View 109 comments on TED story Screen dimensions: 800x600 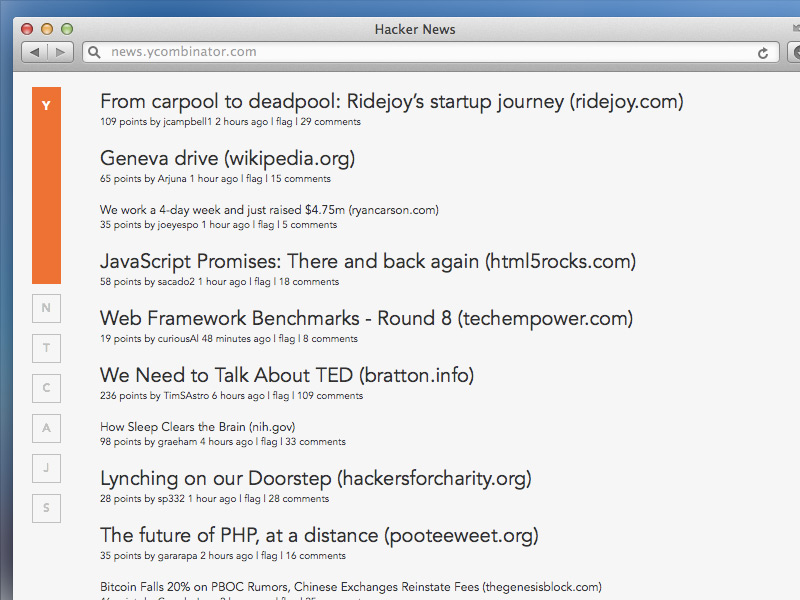[326, 396]
